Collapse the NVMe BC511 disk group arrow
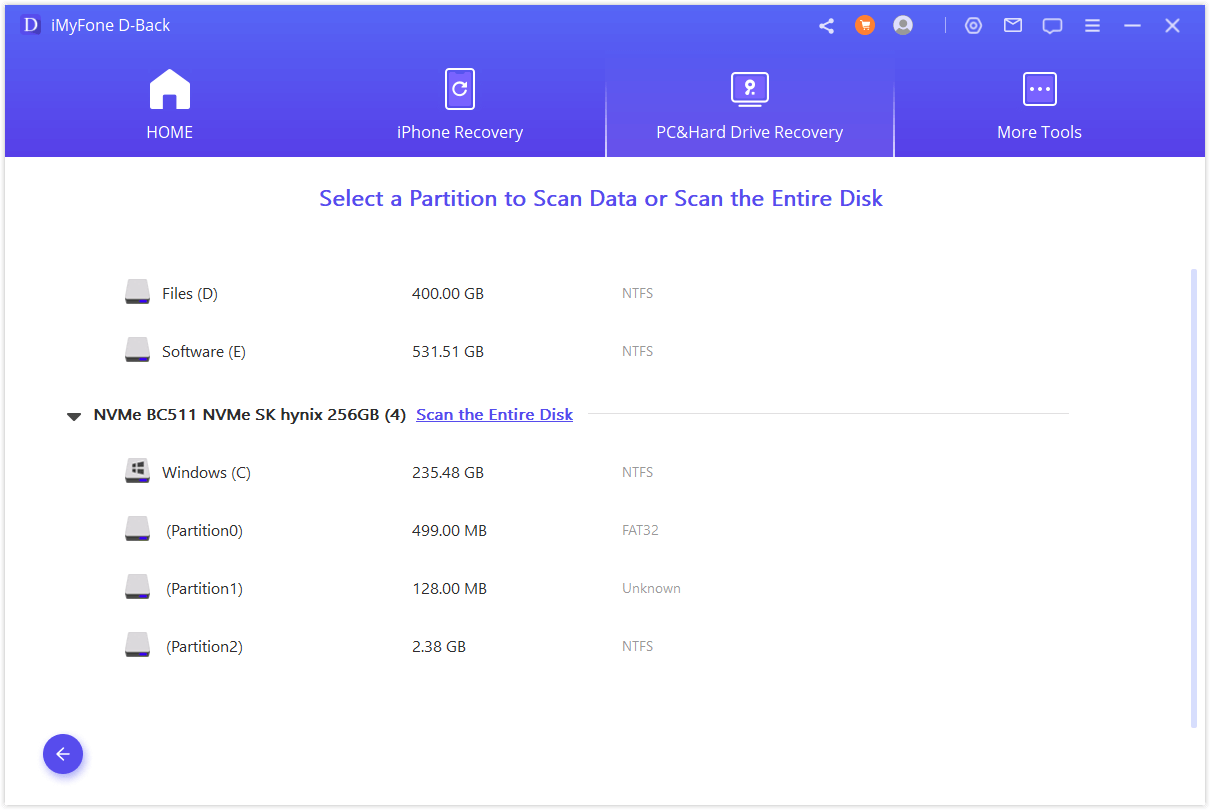 pos(74,416)
